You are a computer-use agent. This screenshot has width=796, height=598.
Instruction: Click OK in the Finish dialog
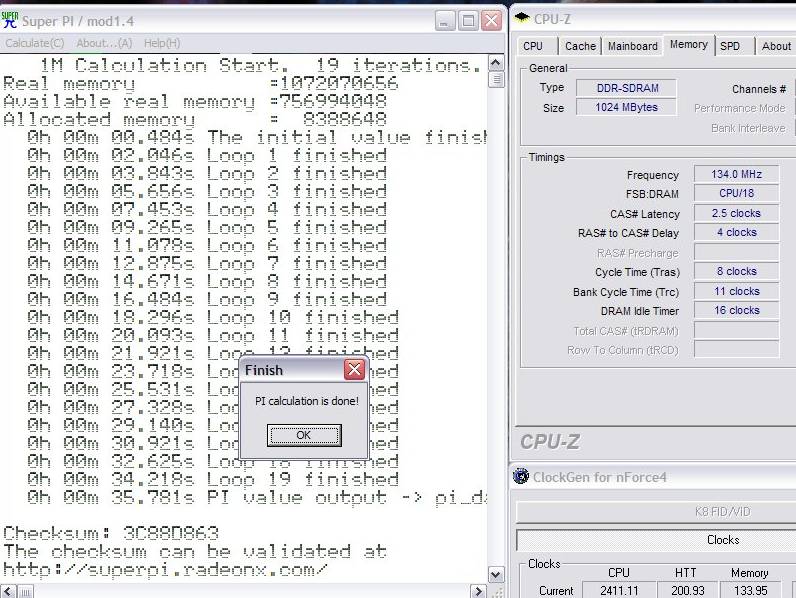click(x=304, y=436)
